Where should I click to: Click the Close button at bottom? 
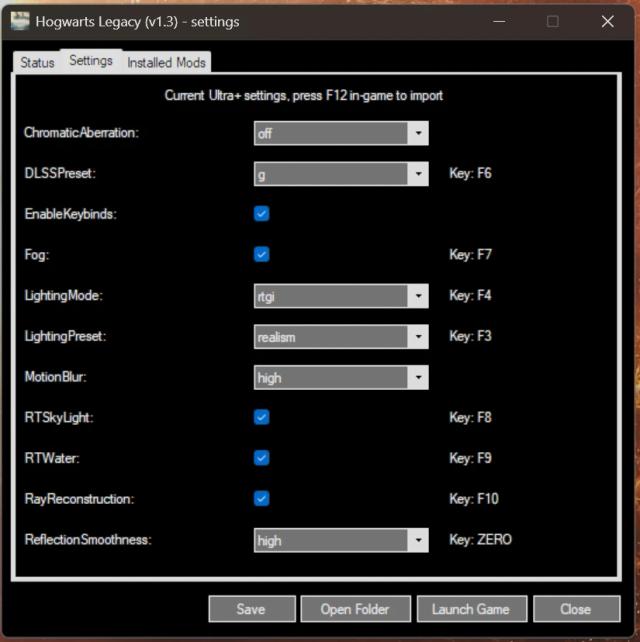[577, 609]
